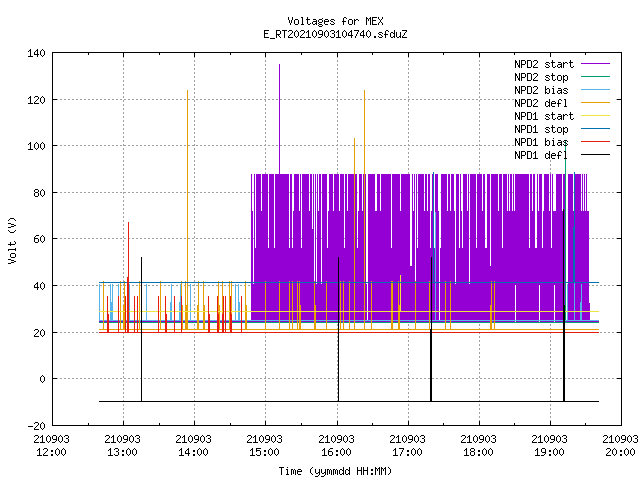Click the plot title Voltages for MEX
This screenshot has width=640, height=480.
tap(336, 21)
